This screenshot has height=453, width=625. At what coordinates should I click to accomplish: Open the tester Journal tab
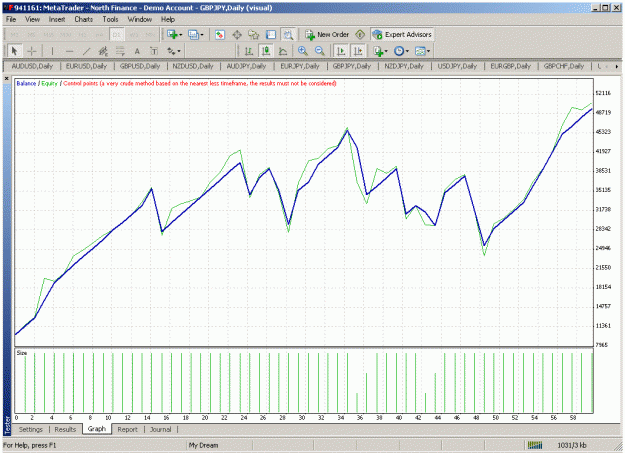(x=161, y=429)
